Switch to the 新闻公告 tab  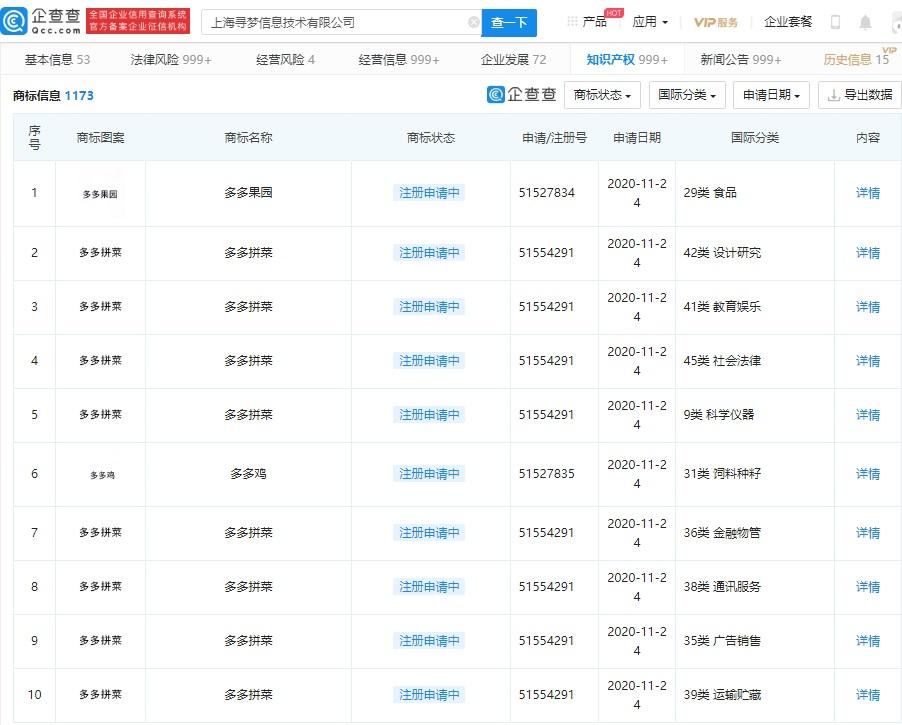pyautogui.click(x=741, y=60)
